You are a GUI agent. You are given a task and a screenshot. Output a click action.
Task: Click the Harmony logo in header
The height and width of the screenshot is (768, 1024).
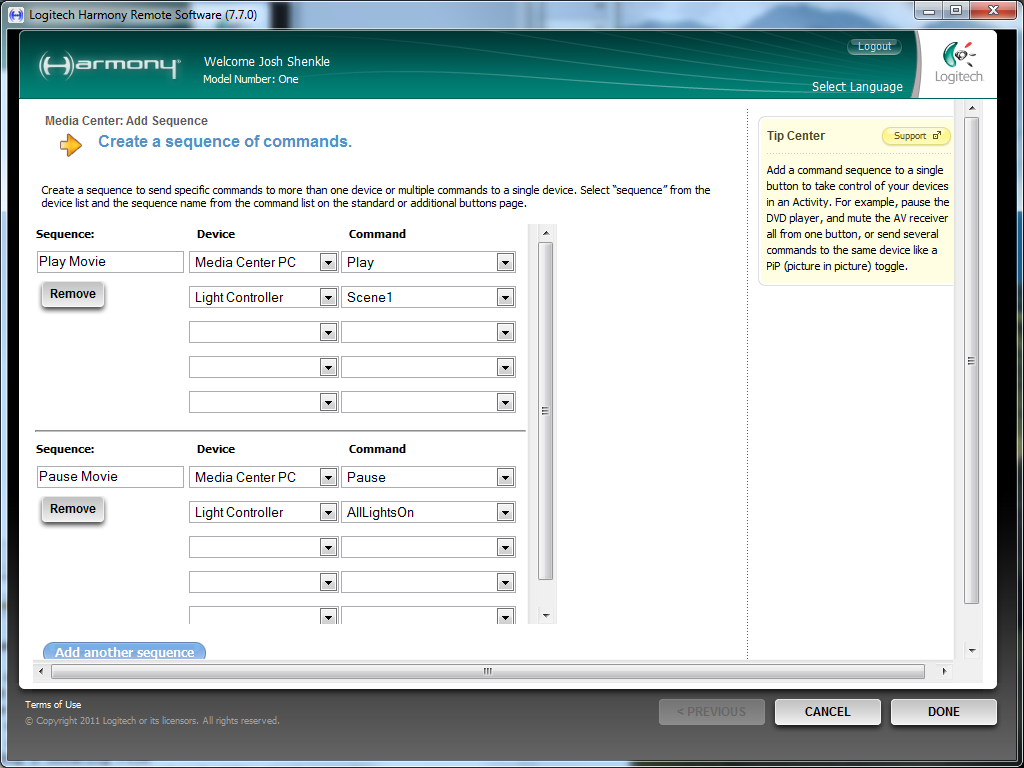pos(109,65)
